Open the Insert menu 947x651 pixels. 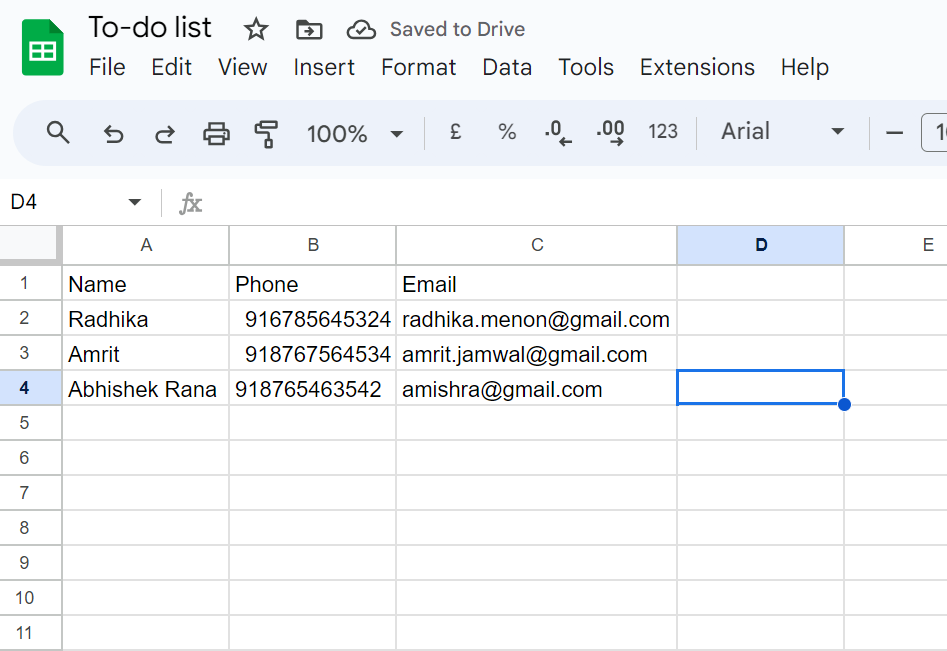[324, 67]
